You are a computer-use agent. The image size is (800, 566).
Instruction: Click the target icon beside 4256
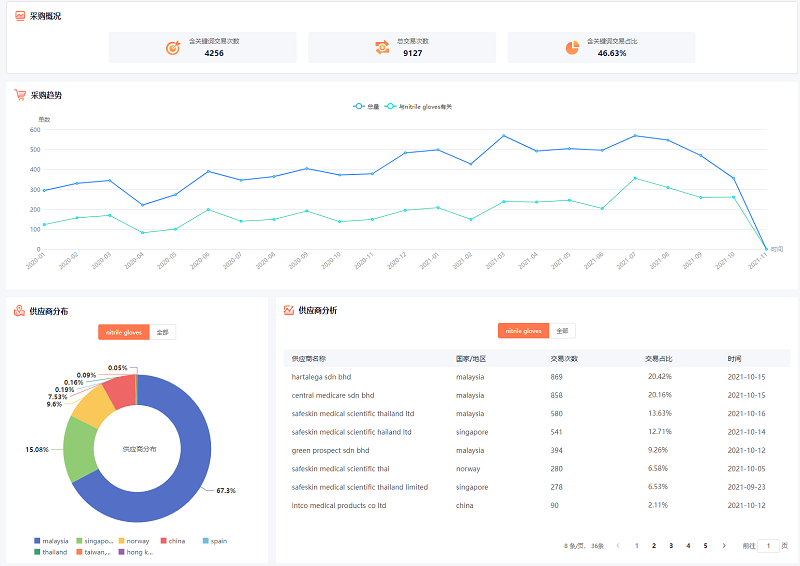tap(172, 47)
